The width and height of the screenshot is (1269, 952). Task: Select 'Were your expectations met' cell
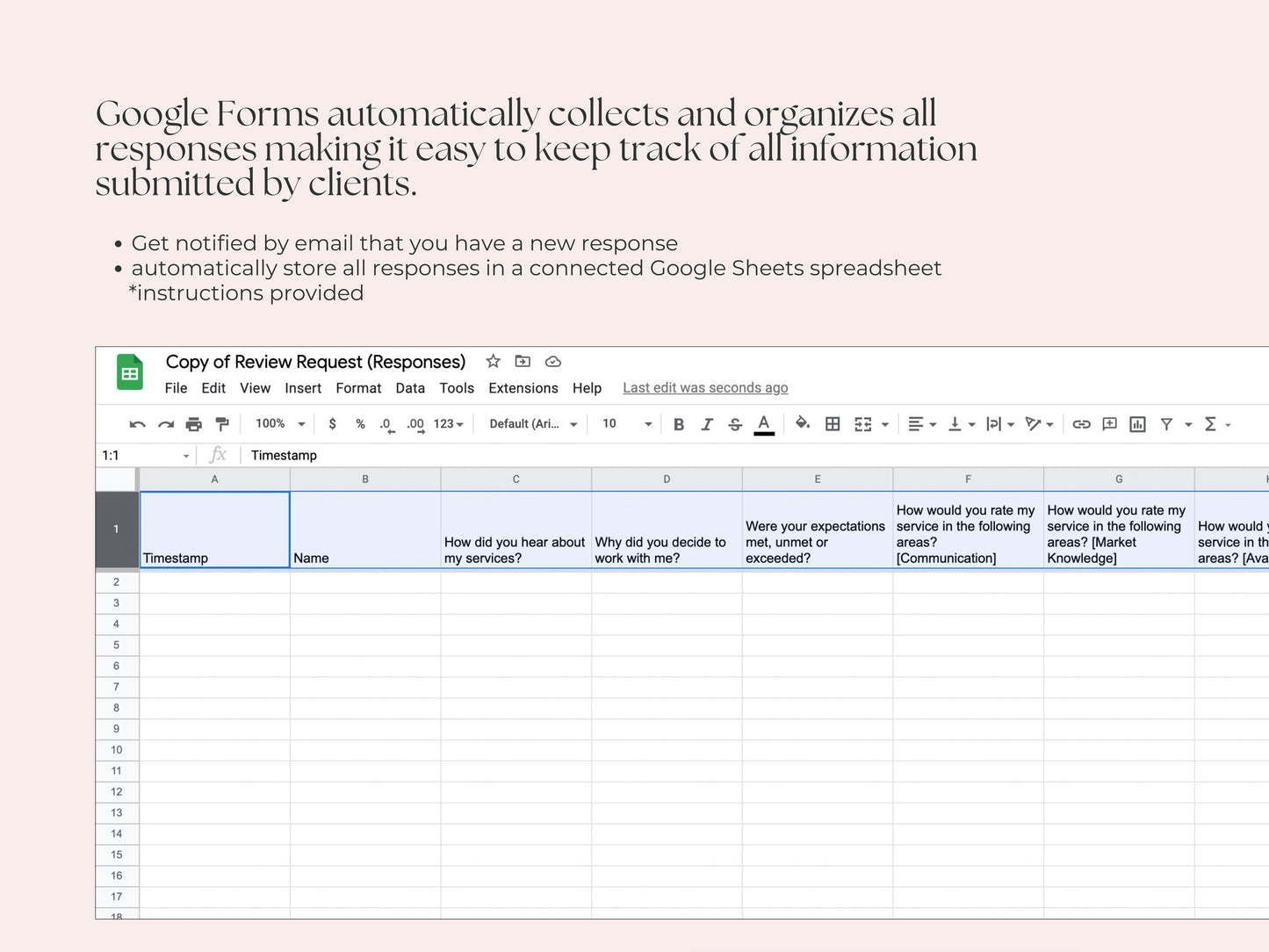point(818,530)
